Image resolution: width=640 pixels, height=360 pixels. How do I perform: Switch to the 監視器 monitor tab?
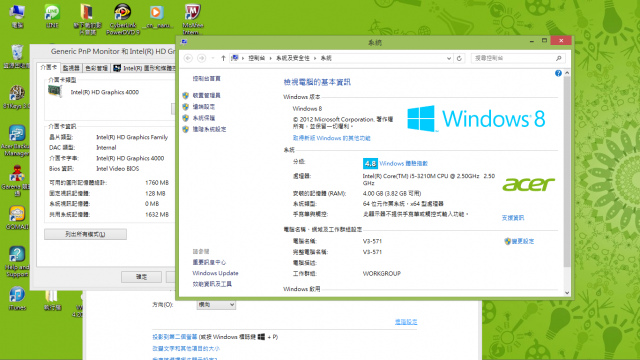[x=71, y=68]
